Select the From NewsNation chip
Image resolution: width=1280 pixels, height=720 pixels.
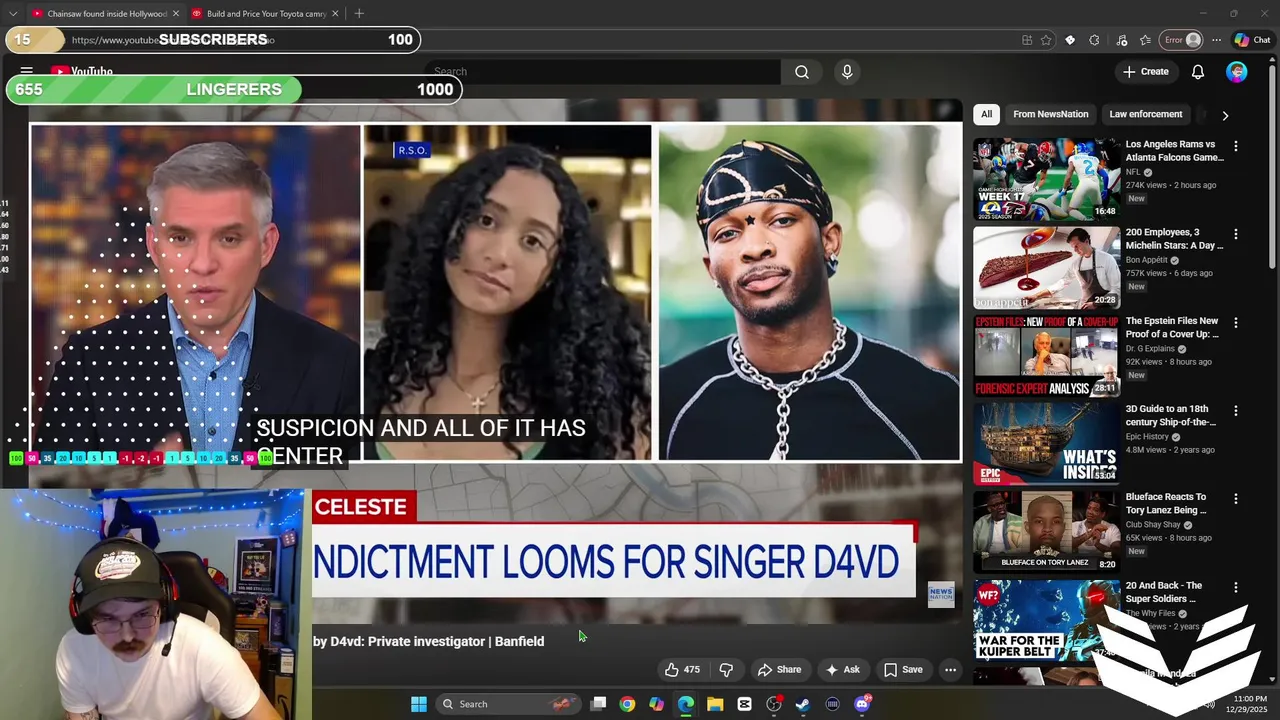(x=1050, y=114)
